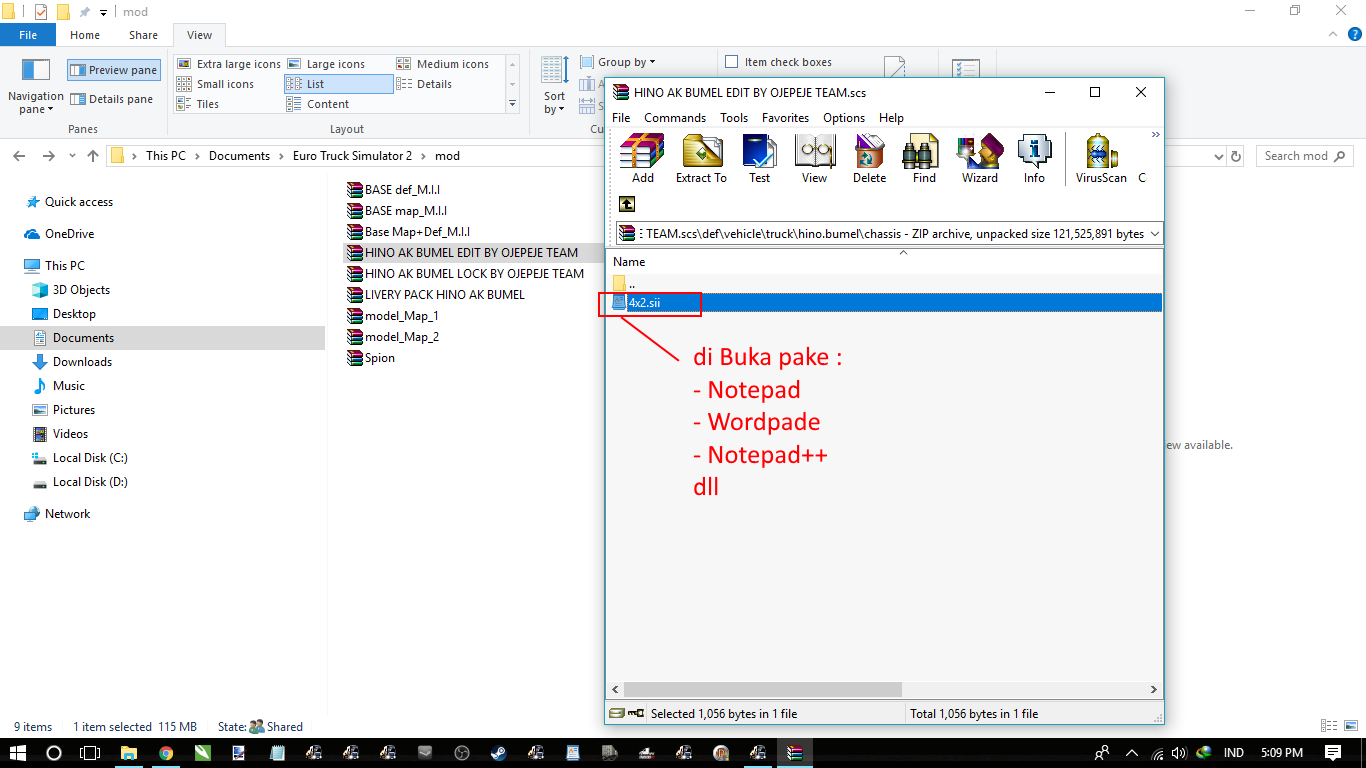The height and width of the screenshot is (768, 1366).
Task: Click the WinRAR horizontal scrollbar
Action: (x=762, y=690)
